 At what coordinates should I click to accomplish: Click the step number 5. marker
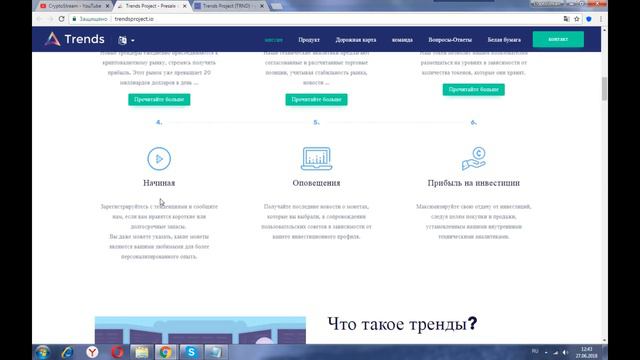[316, 122]
